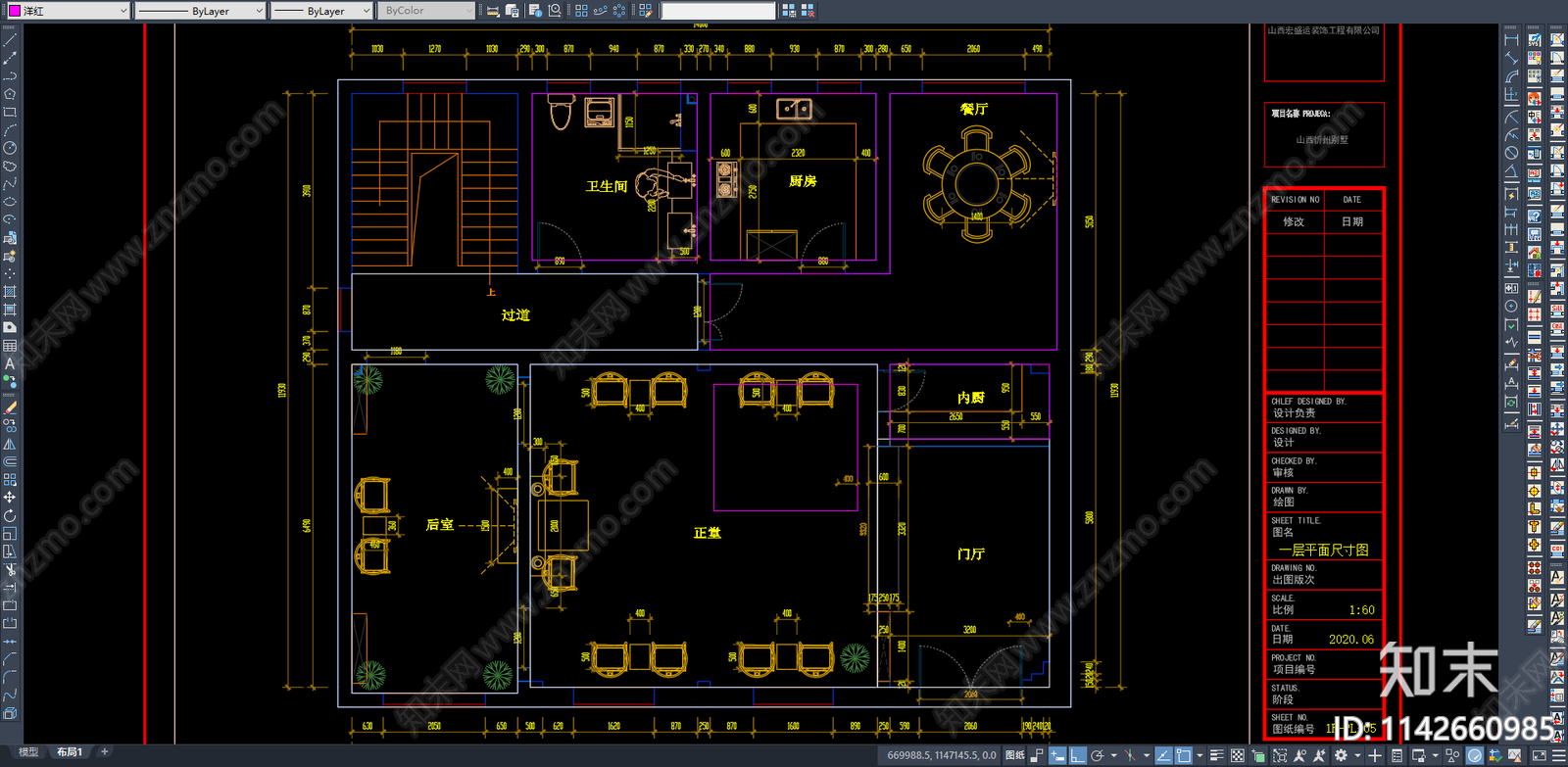Switch to the 模型 tab
The height and width of the screenshot is (767, 1568).
tap(28, 752)
